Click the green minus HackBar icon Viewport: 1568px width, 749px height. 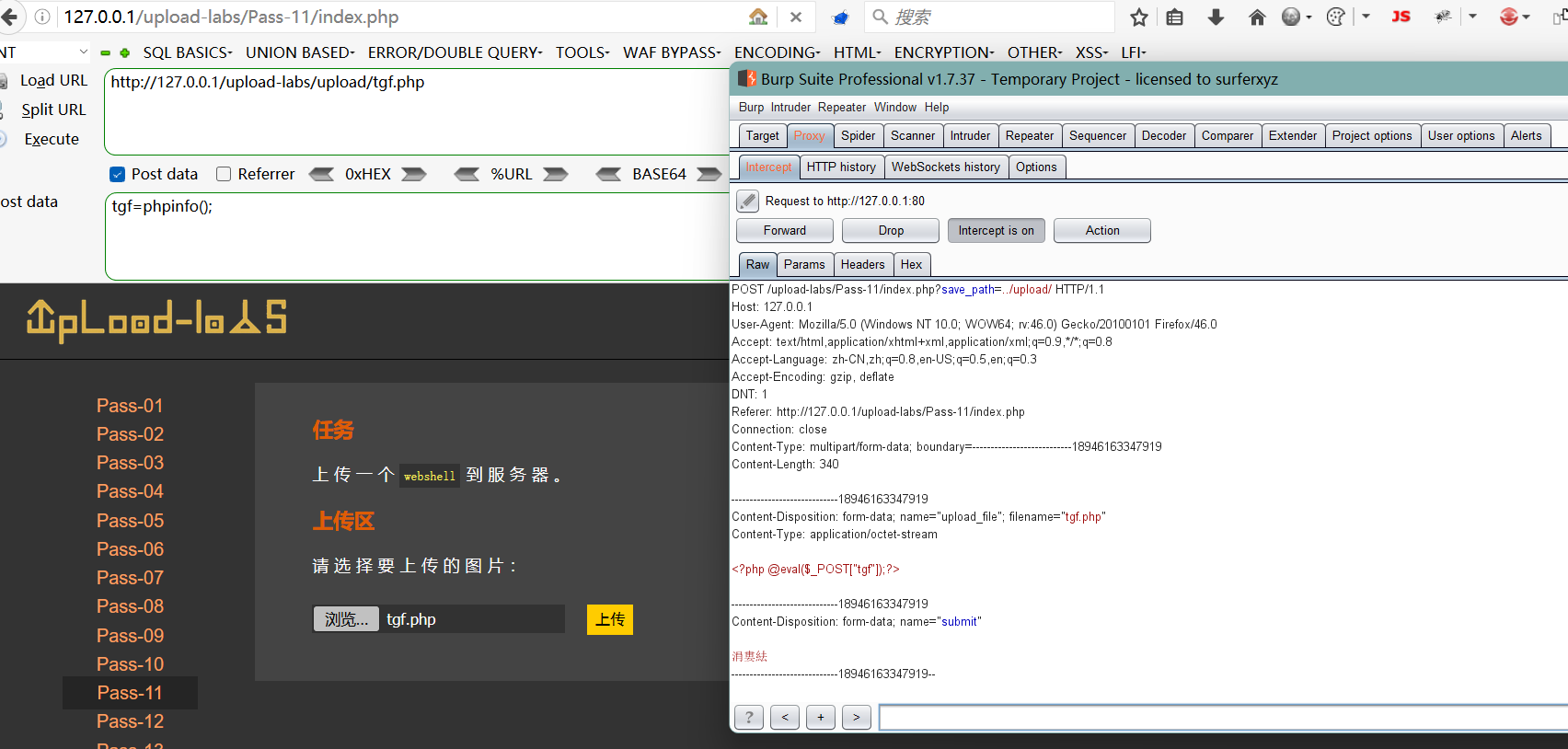coord(106,52)
